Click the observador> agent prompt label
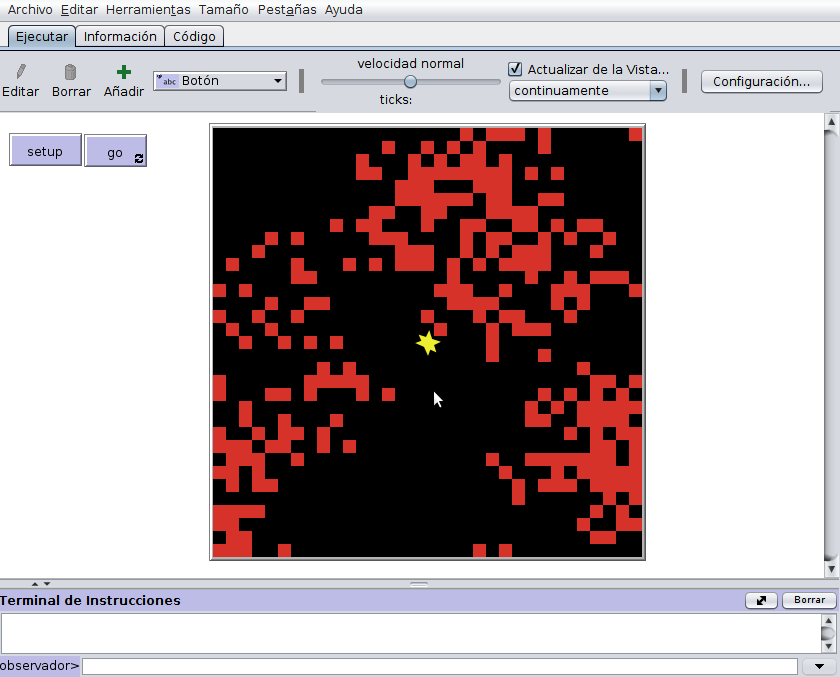Viewport: 840px width, 677px height. [x=40, y=666]
